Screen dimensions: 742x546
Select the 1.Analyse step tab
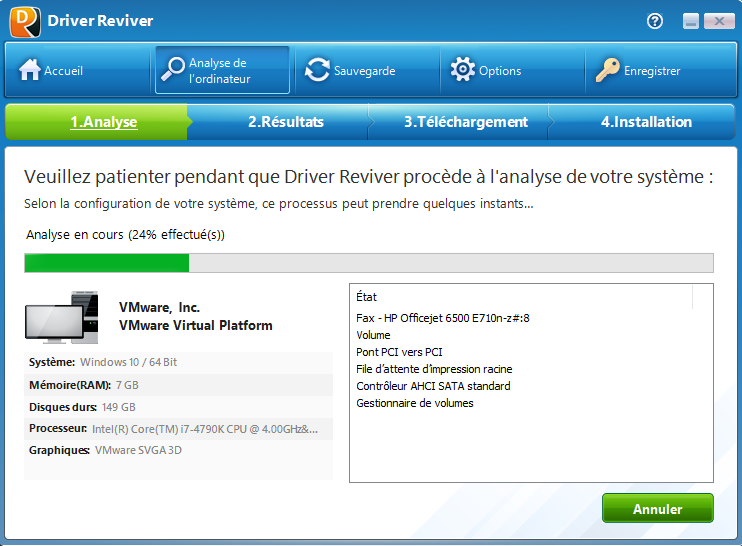coord(97,122)
